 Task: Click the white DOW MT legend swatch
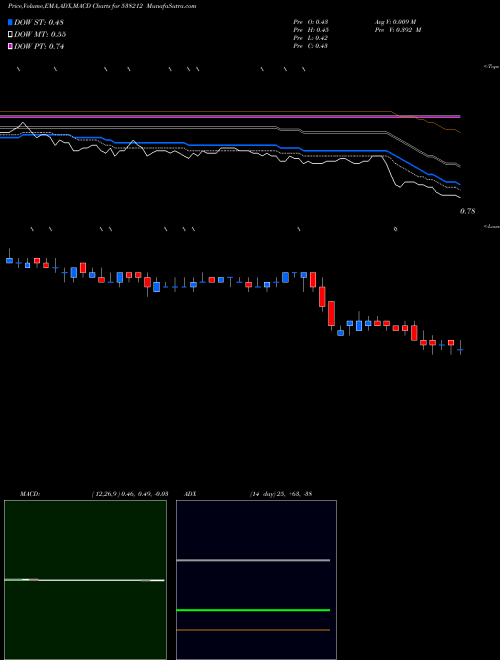tap(11, 34)
